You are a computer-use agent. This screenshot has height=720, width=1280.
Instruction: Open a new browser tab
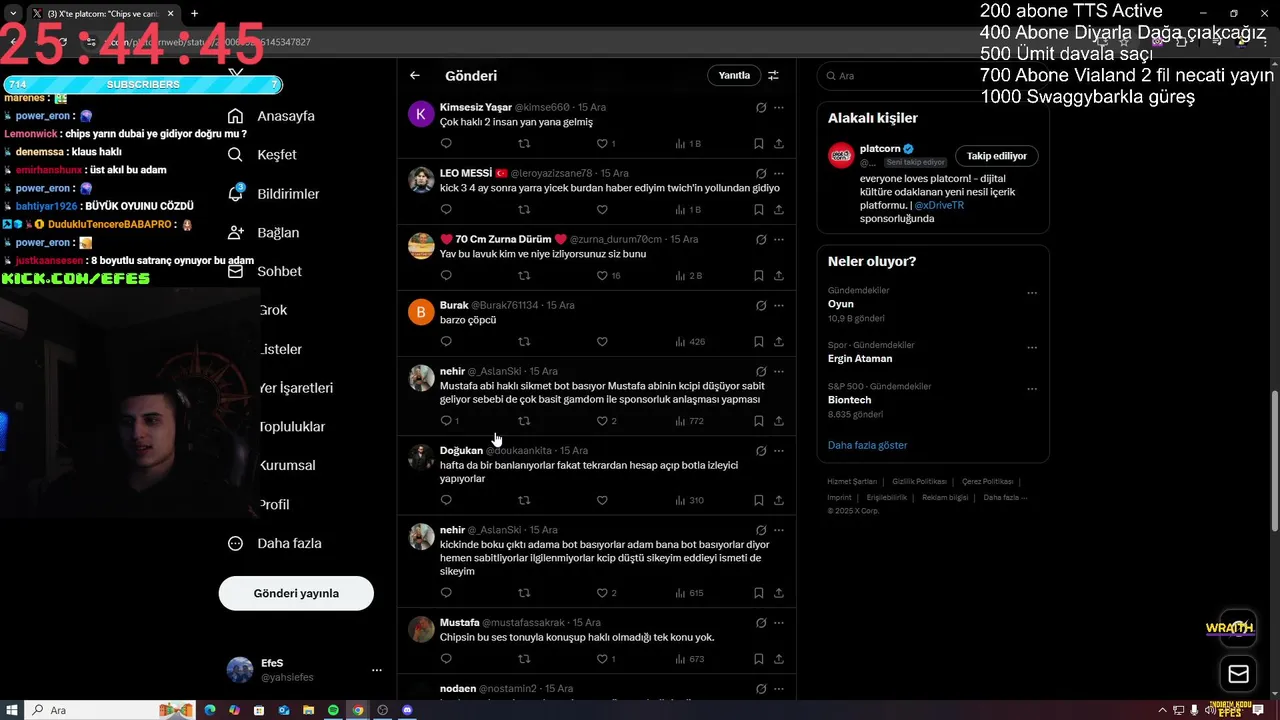click(194, 14)
